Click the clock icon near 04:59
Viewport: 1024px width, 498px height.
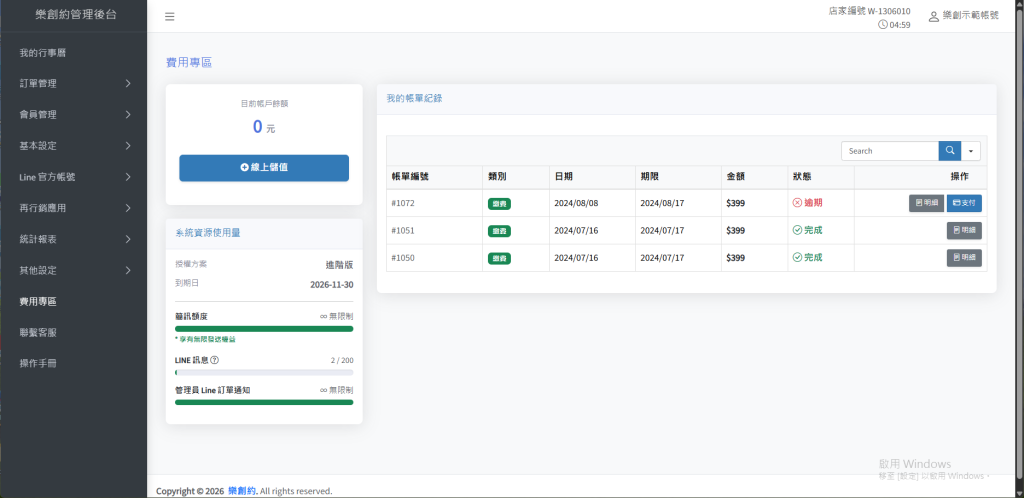pyautogui.click(x=882, y=24)
